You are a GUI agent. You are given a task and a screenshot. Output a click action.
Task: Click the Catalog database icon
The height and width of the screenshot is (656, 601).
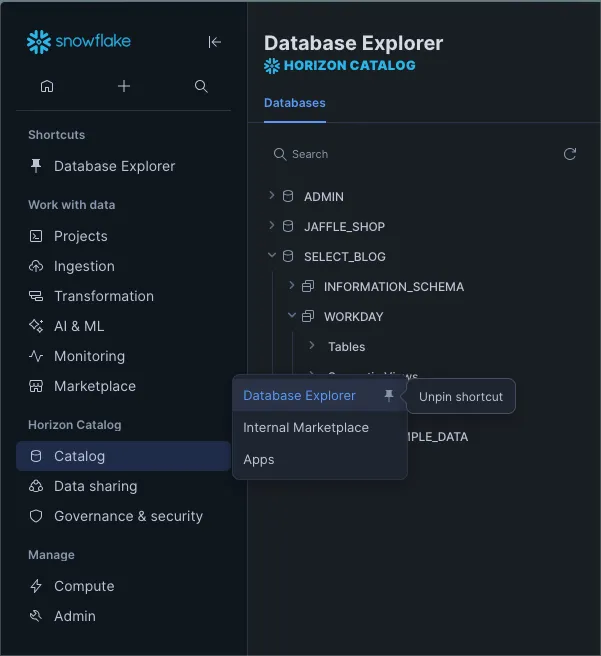[36, 456]
